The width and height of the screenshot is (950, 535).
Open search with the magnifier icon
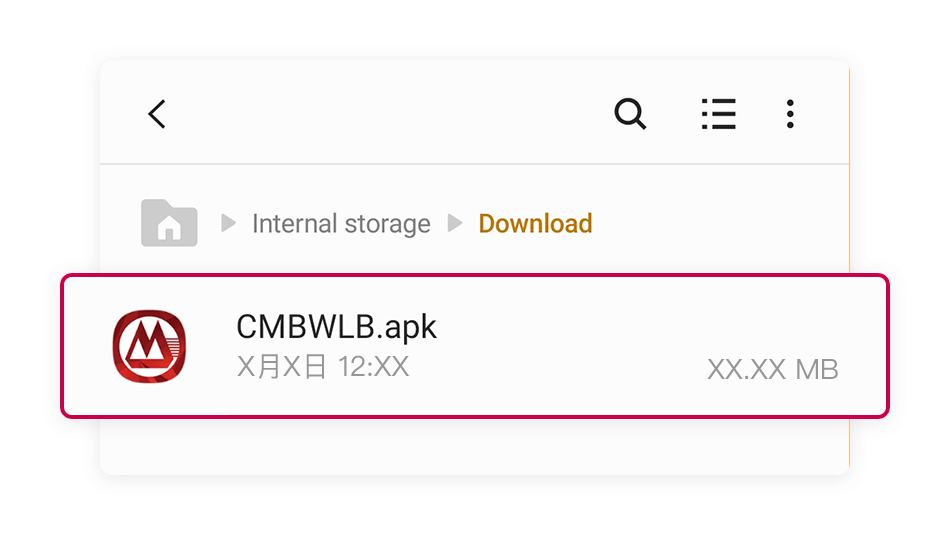point(630,113)
